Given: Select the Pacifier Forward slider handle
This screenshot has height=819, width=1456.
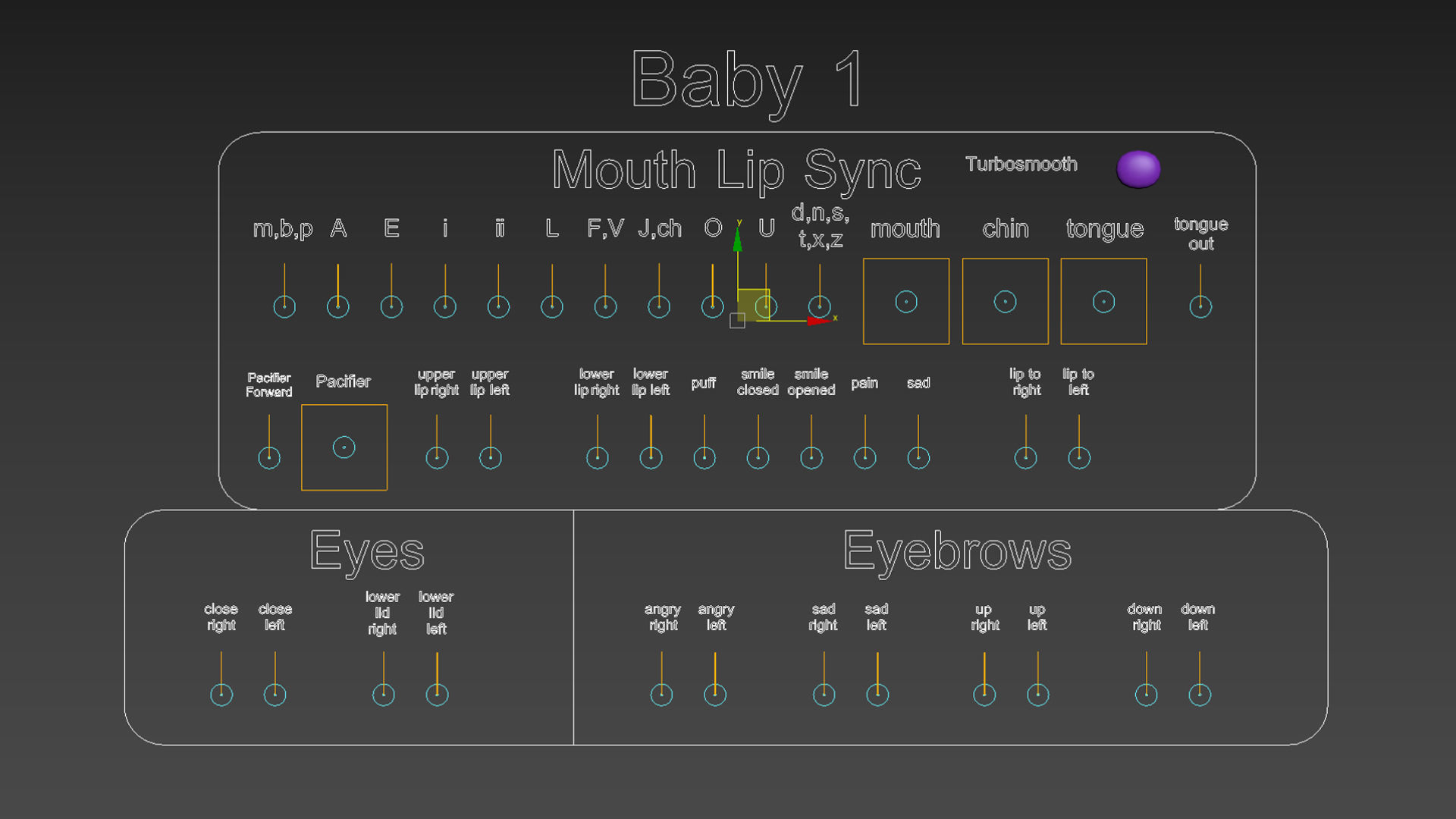Looking at the screenshot, I should (269, 458).
